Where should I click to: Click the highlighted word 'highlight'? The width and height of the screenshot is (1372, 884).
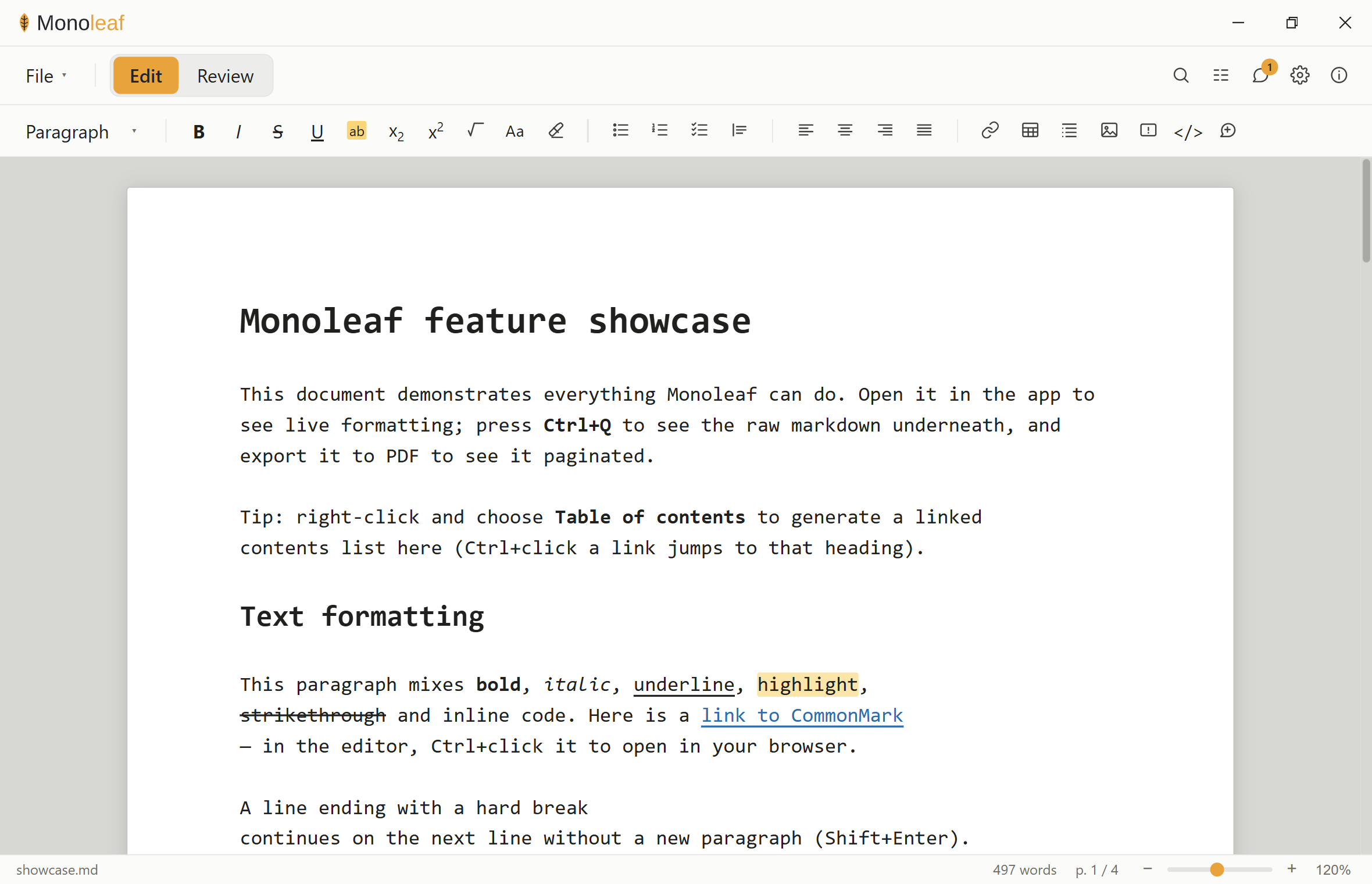coord(808,685)
